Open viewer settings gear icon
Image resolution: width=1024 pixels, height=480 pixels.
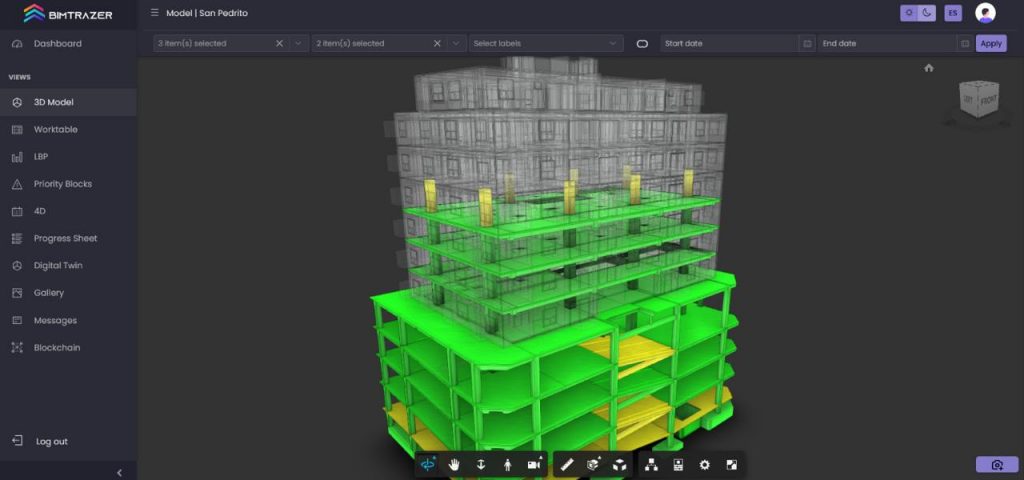(705, 465)
